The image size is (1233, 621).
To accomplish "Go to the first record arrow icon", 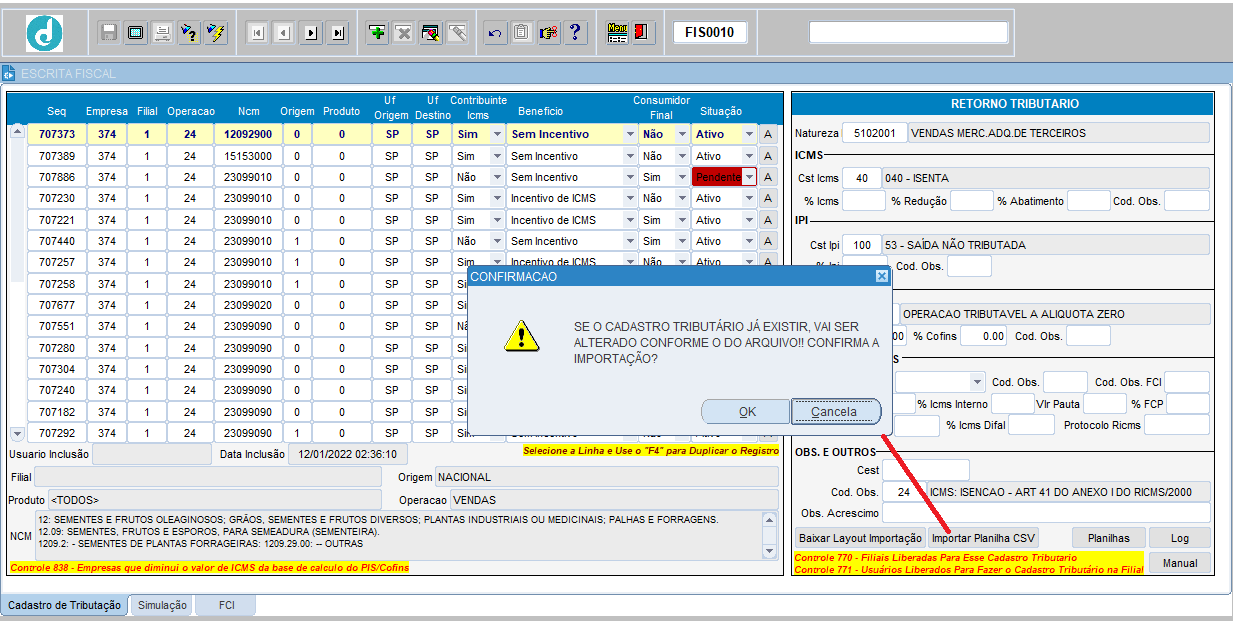I will click(x=257, y=33).
